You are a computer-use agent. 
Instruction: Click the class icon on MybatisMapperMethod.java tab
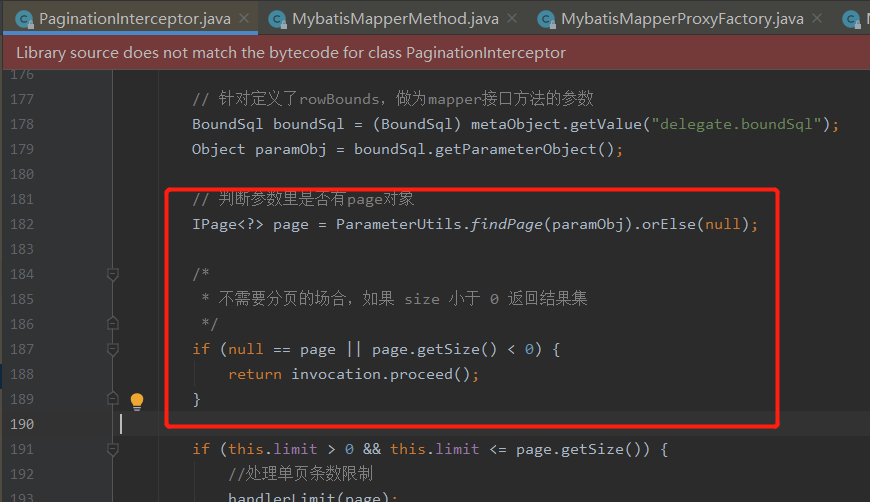pyautogui.click(x=277, y=20)
